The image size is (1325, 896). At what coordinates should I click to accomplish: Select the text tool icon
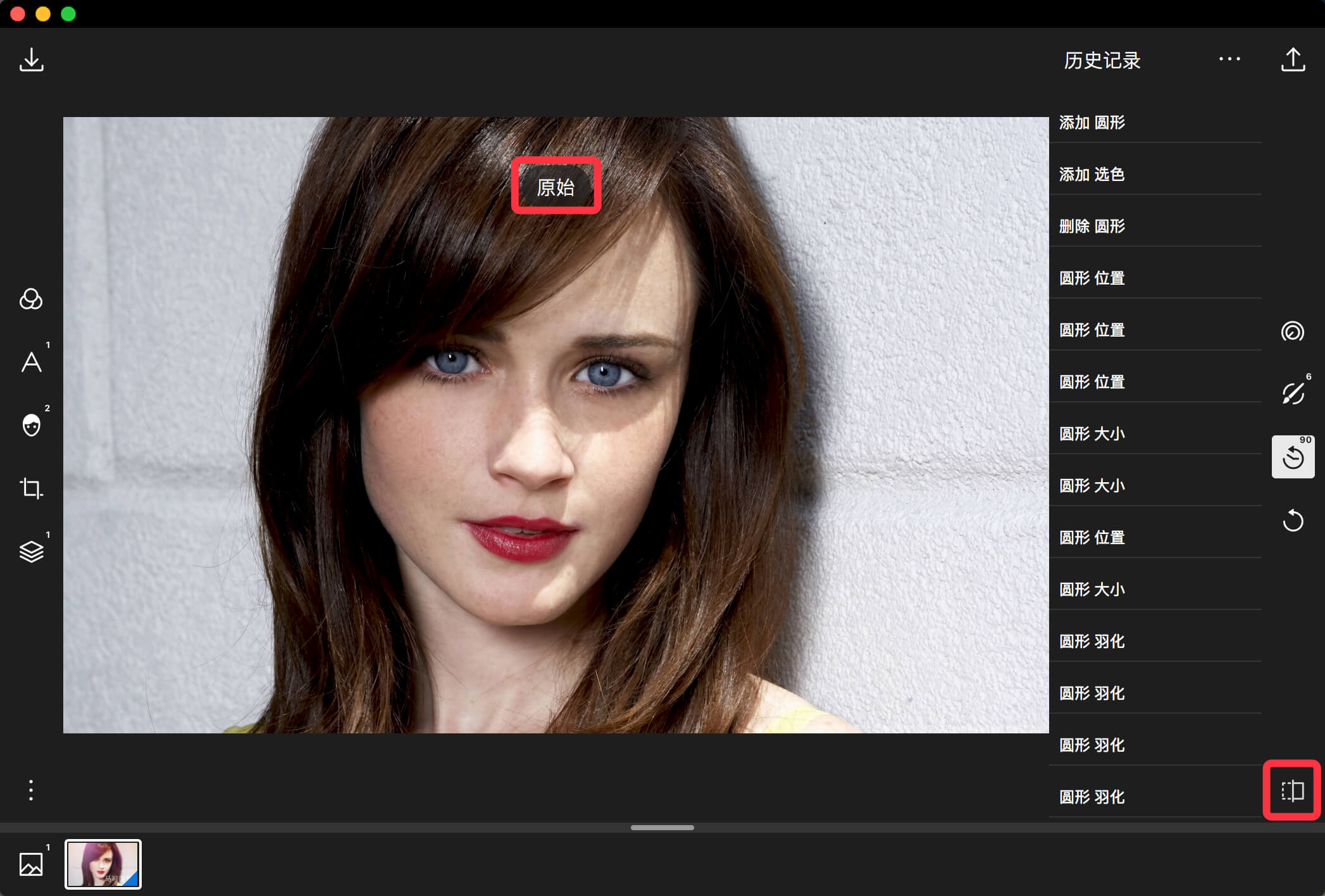31,362
